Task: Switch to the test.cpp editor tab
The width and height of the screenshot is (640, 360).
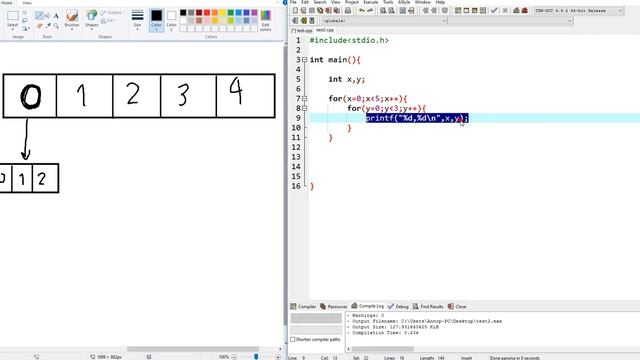Action: tap(302, 31)
